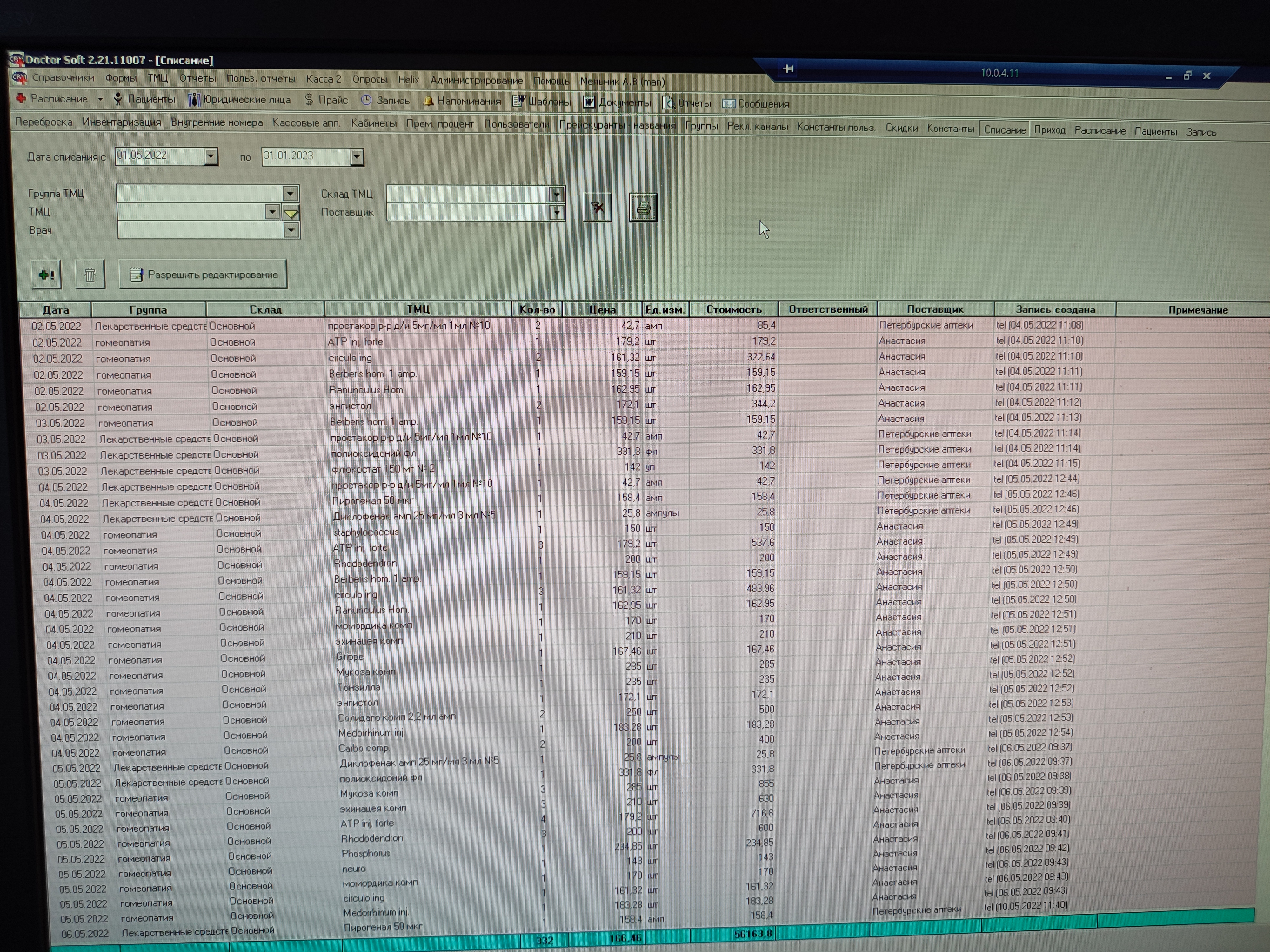The image size is (1270, 952).
Task: Open Напоминания bell toolbar item
Action: pos(462,102)
